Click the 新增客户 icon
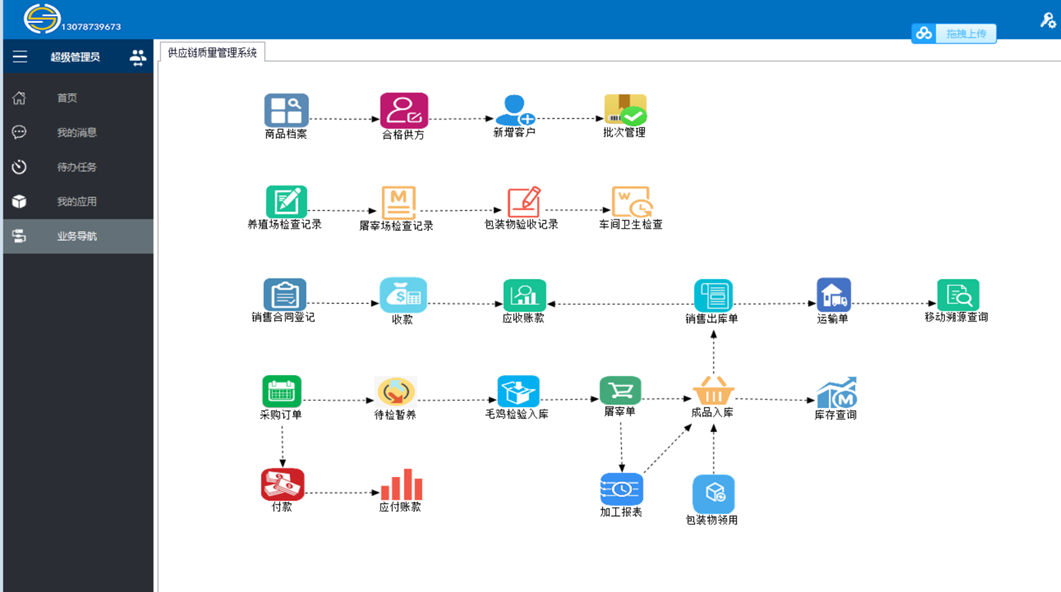The image size is (1061, 592). pyautogui.click(x=515, y=110)
